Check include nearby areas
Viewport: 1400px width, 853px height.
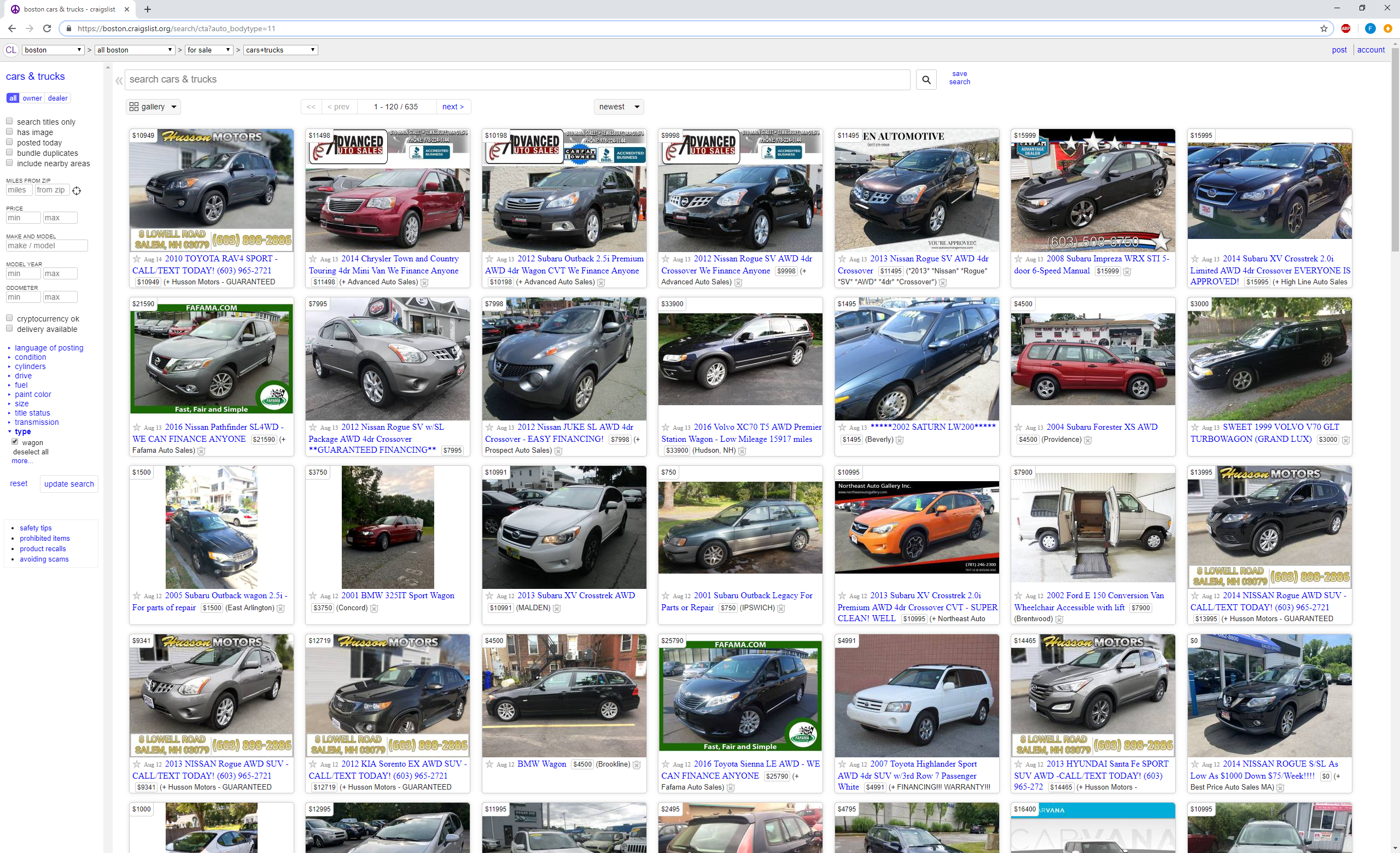click(x=9, y=162)
